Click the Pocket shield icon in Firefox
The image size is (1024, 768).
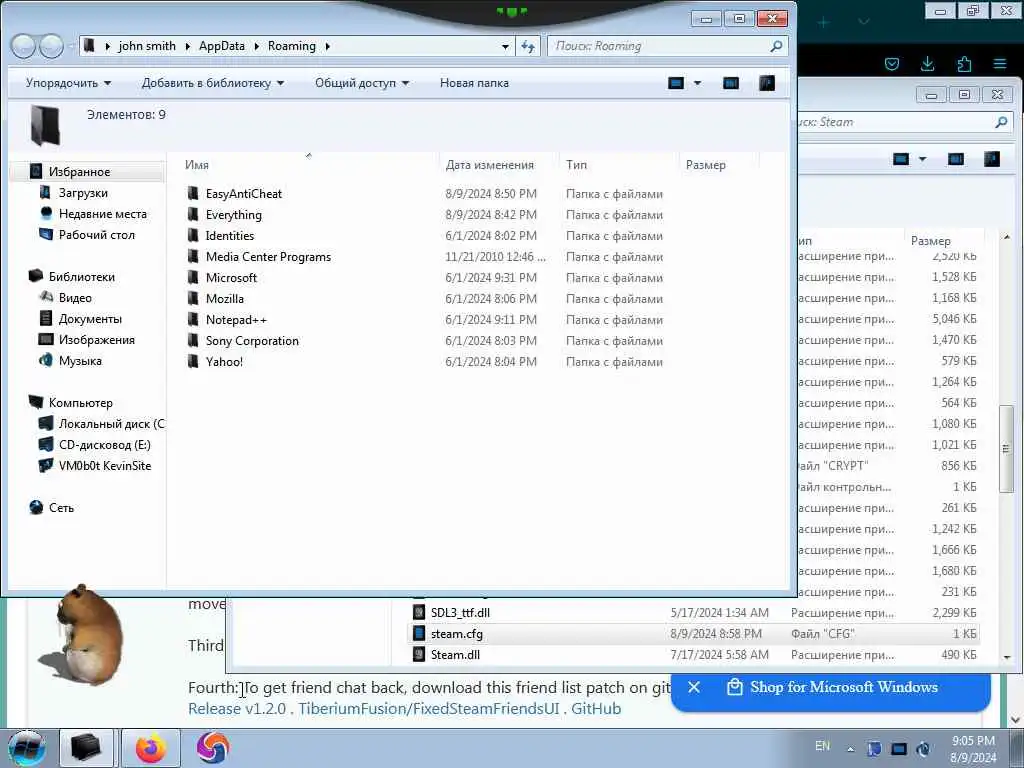pos(891,63)
